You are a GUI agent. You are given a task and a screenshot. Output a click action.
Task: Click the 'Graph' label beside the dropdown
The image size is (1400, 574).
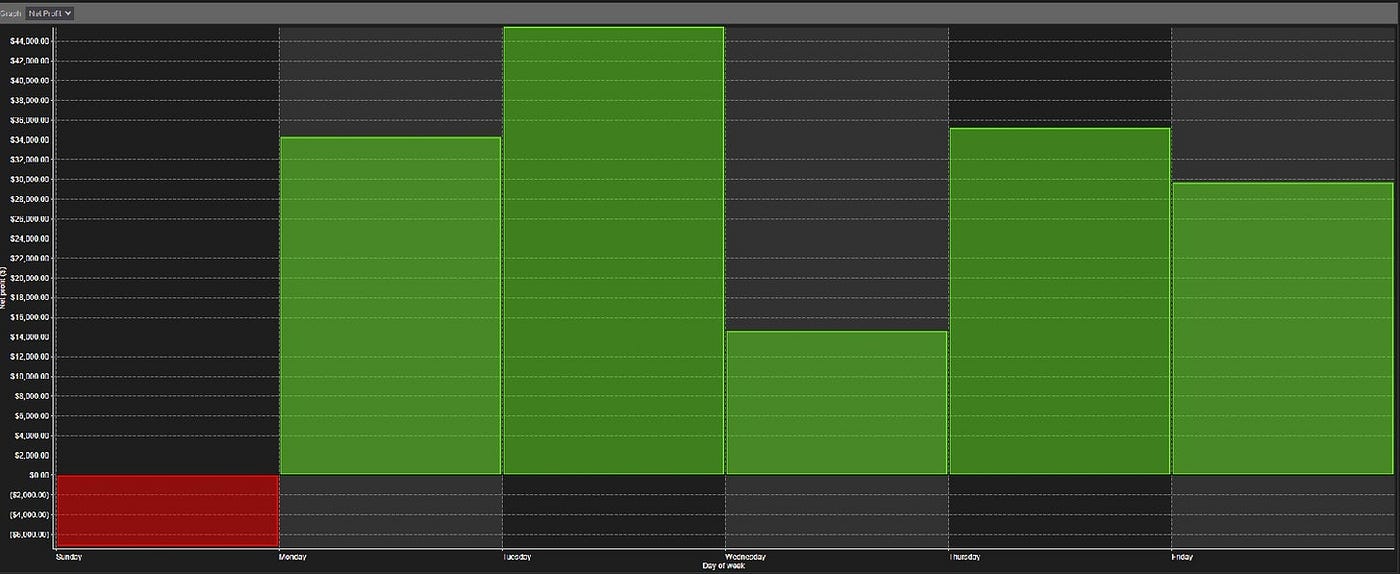(x=11, y=13)
